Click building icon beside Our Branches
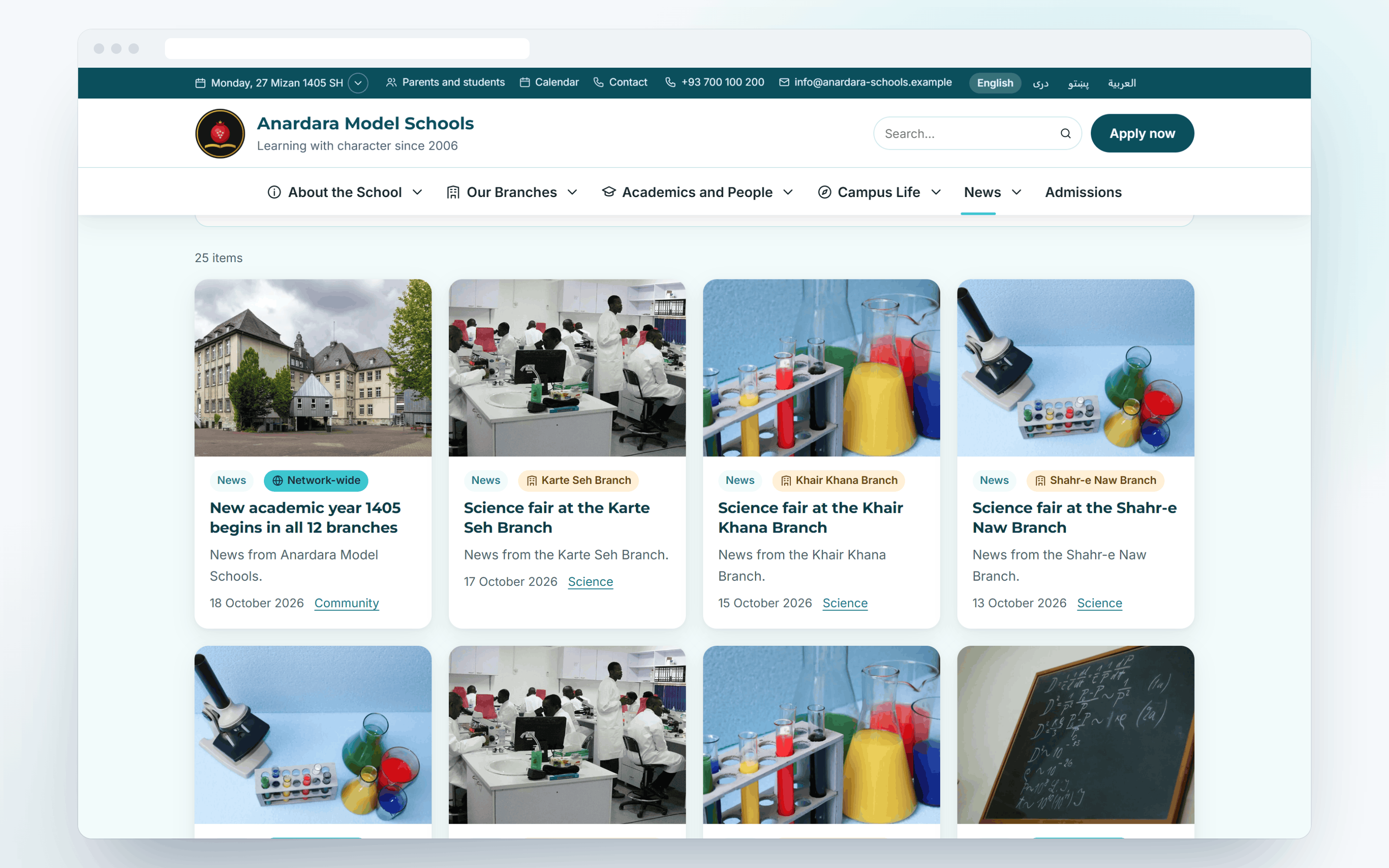The height and width of the screenshot is (868, 1389). (x=453, y=192)
